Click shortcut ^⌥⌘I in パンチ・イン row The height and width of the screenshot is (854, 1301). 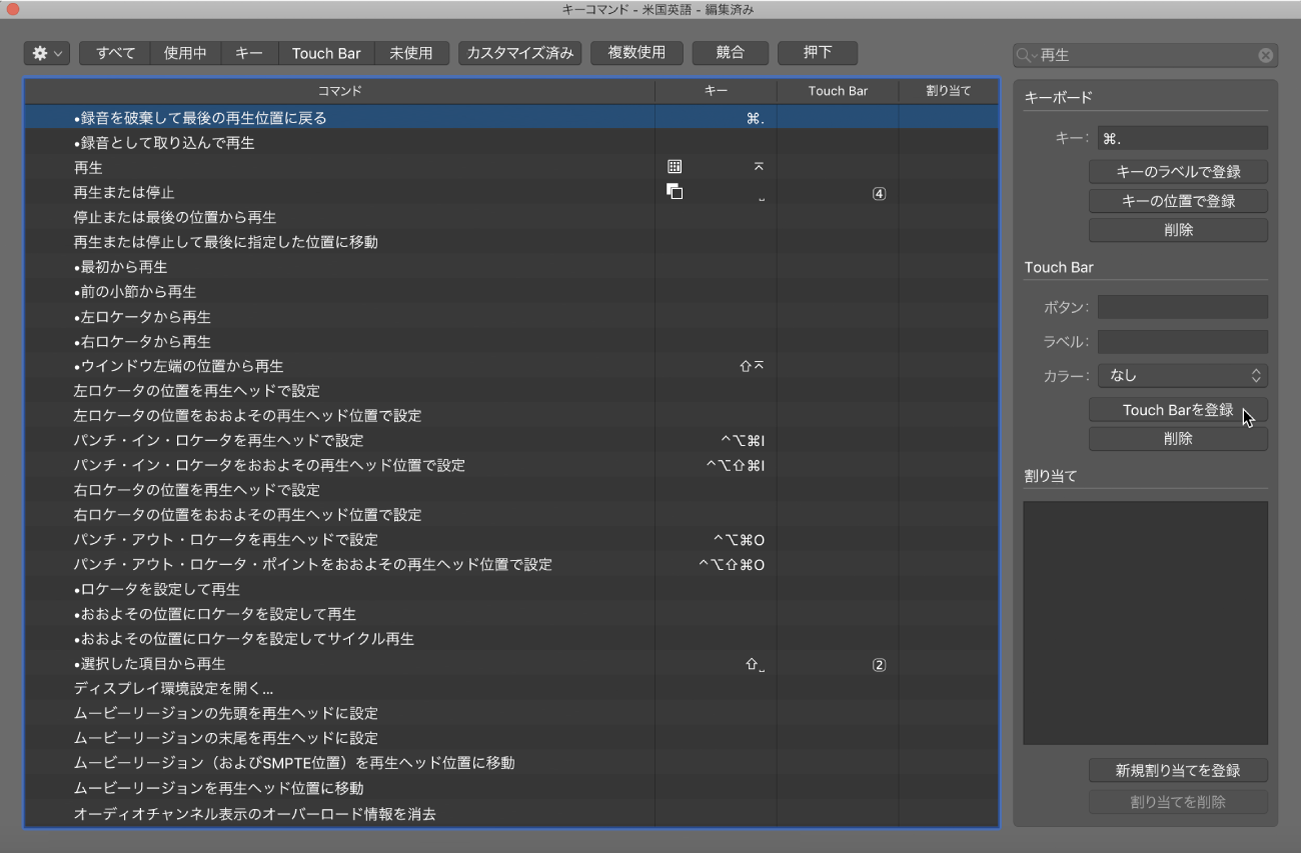point(742,441)
